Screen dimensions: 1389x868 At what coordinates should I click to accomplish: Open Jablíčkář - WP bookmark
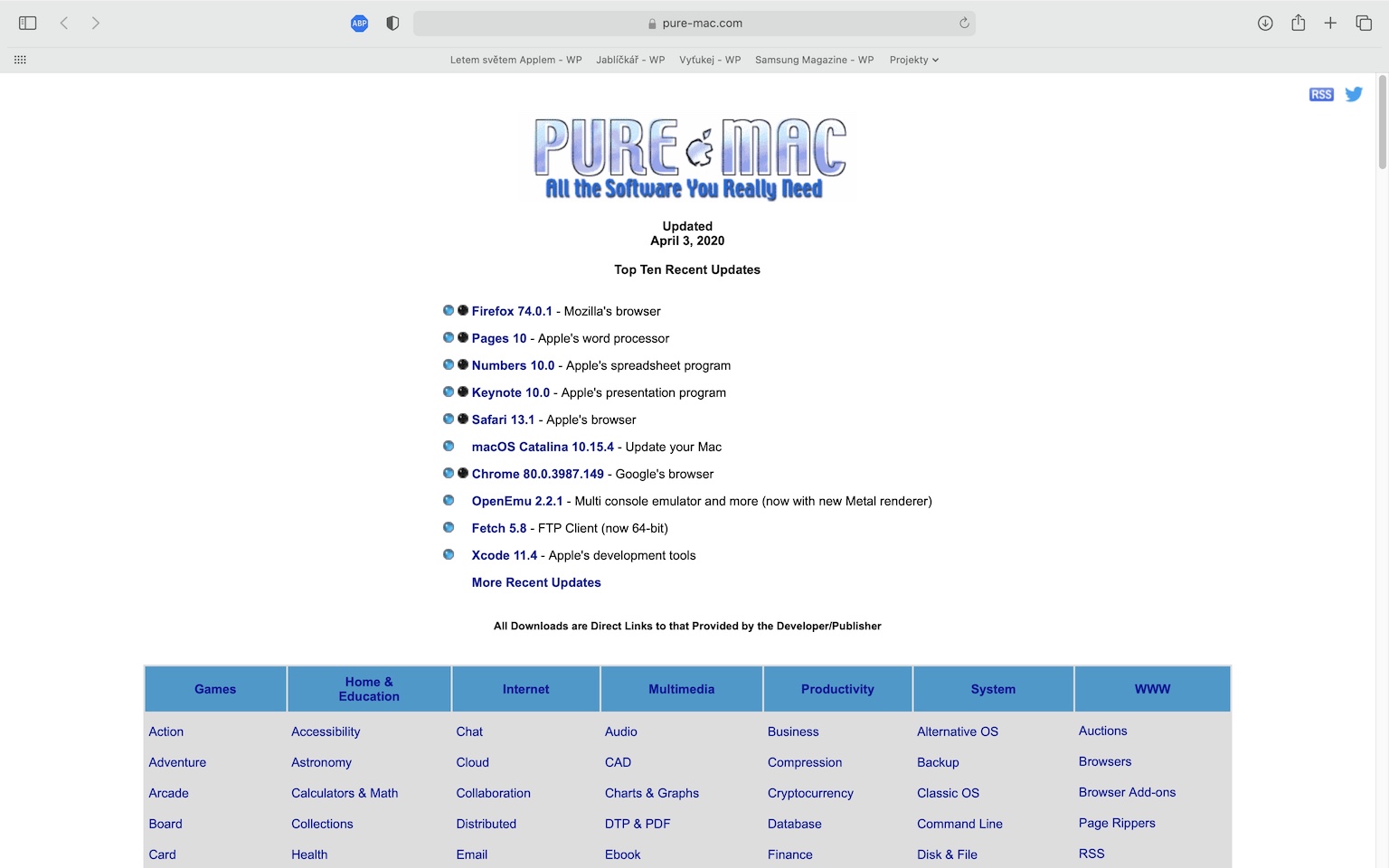coord(630,60)
